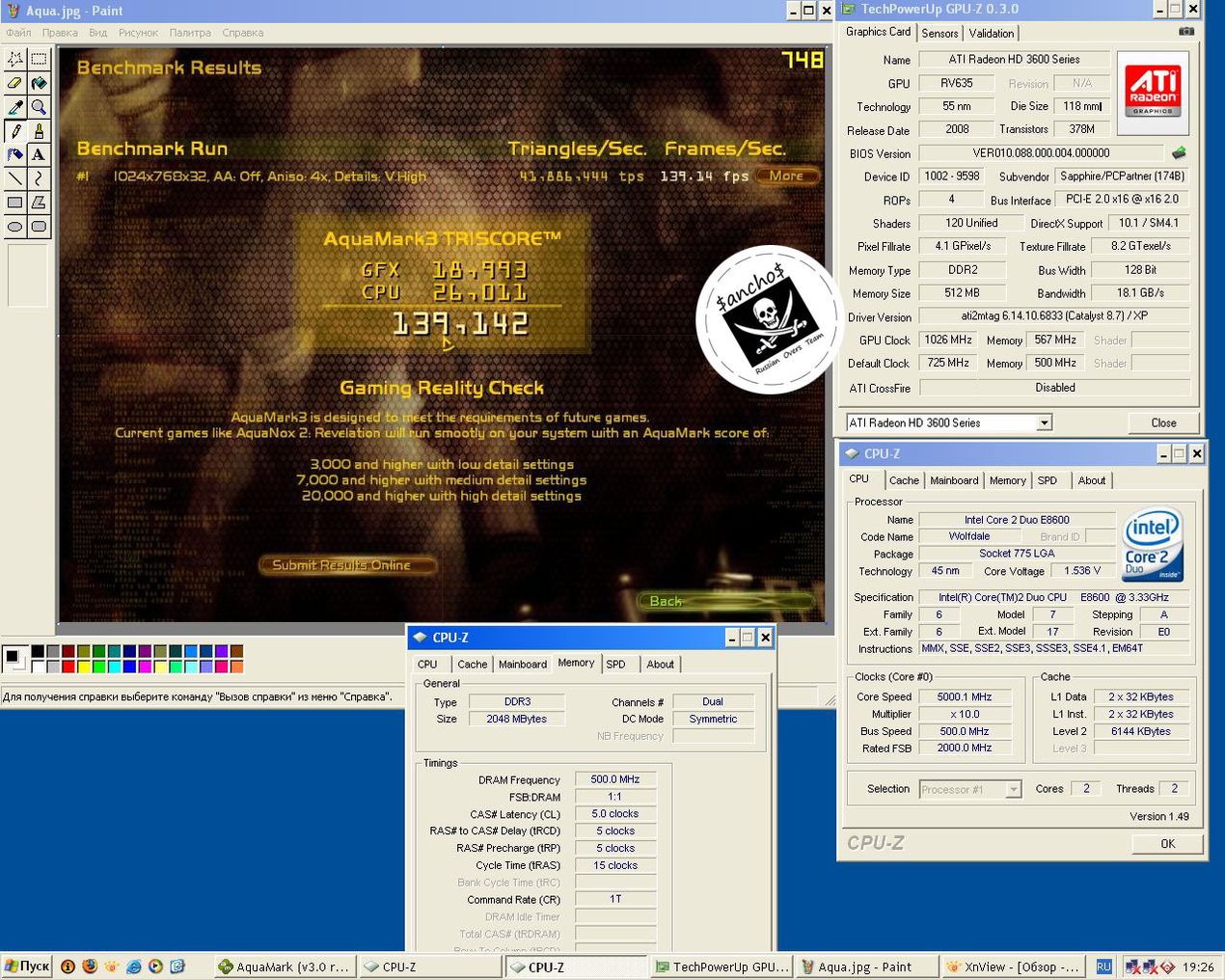This screenshot has height=980, width=1225.
Task: Choose the Brush tool in Paint
Action: coord(39,131)
